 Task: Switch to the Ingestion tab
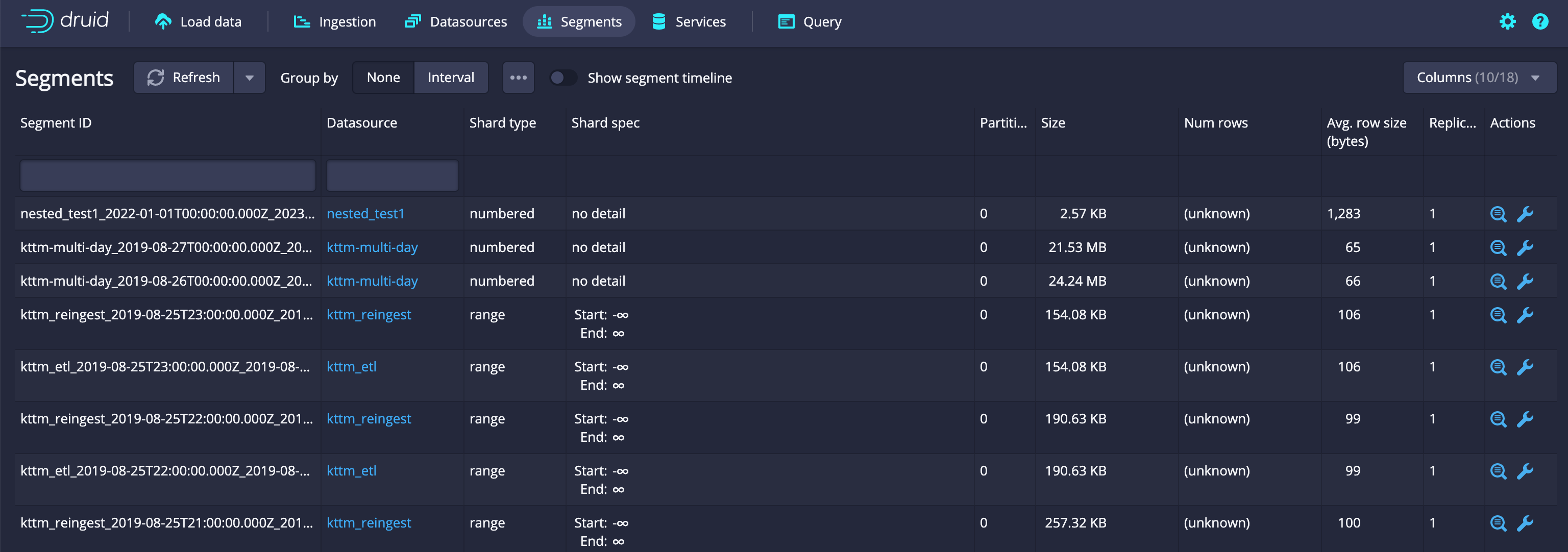click(x=335, y=22)
